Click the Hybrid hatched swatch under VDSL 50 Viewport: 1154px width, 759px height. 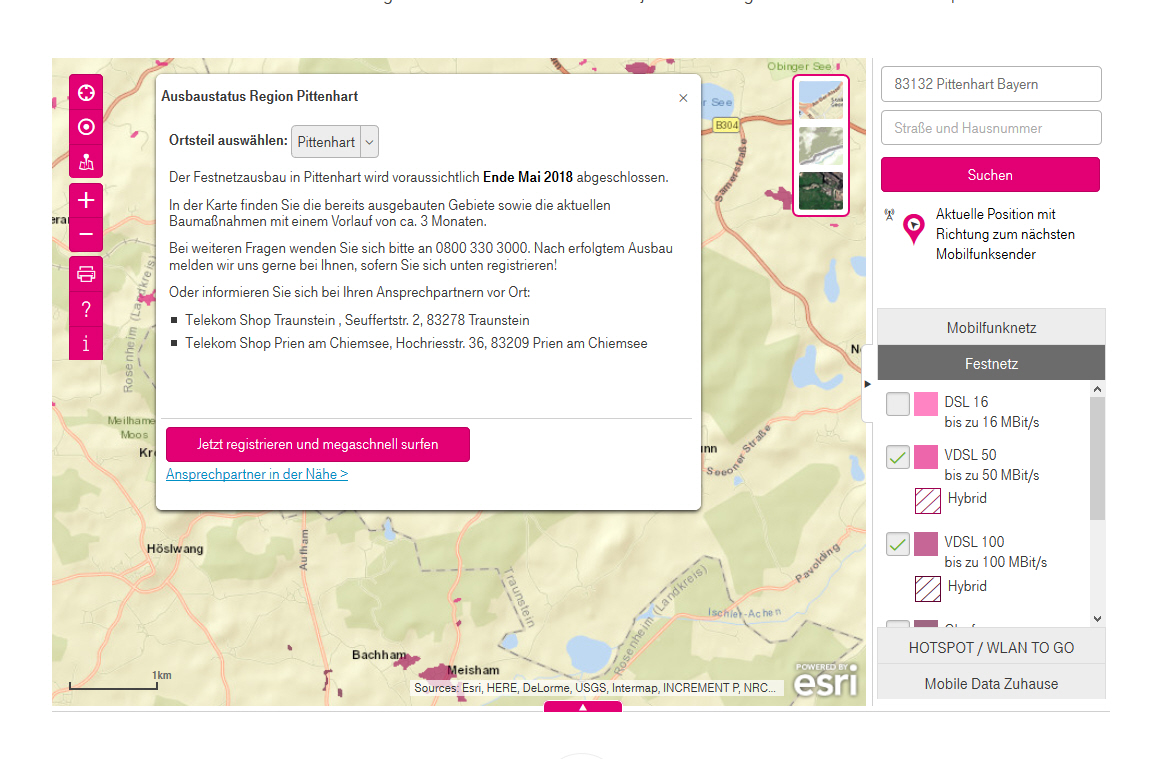pyautogui.click(x=927, y=501)
